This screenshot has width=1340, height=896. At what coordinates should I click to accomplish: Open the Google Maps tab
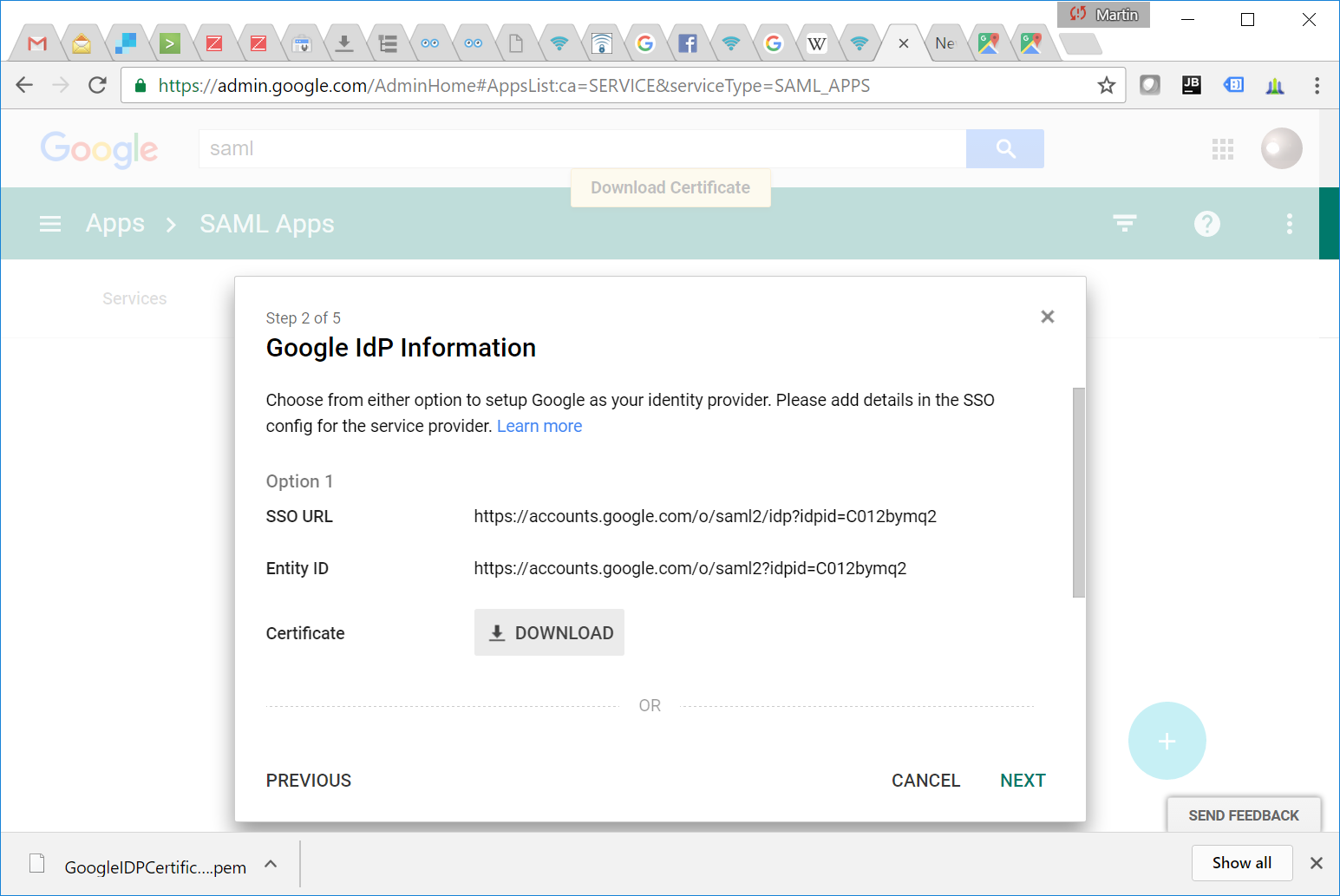[989, 42]
